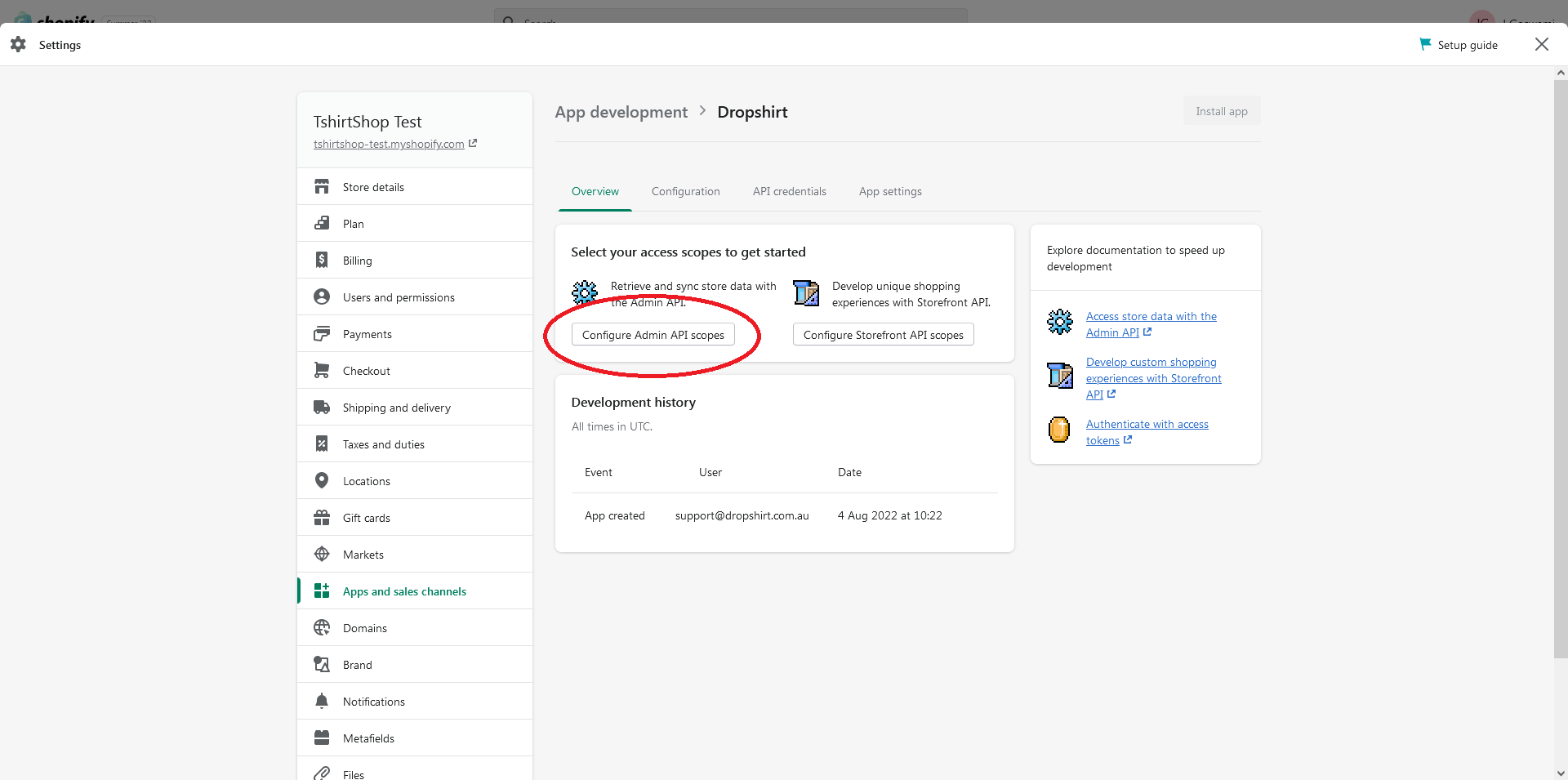Screen dimensions: 1568x780
Task: Click the Users and permissions person icon
Action: point(322,297)
